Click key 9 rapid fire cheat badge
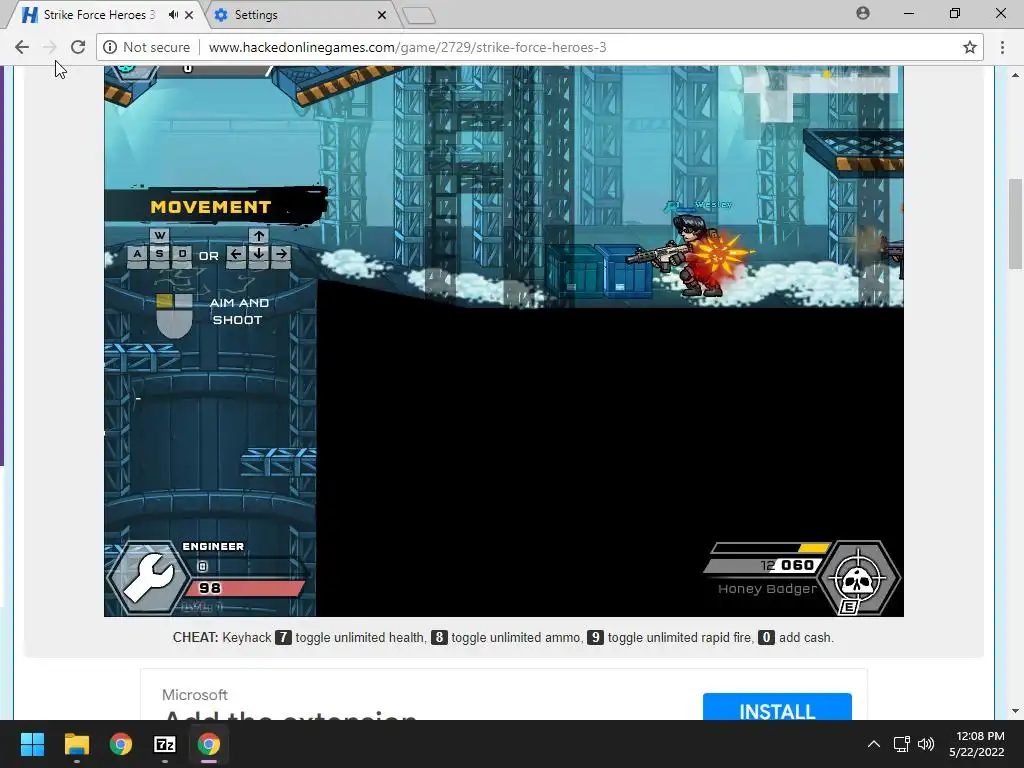 [x=595, y=637]
